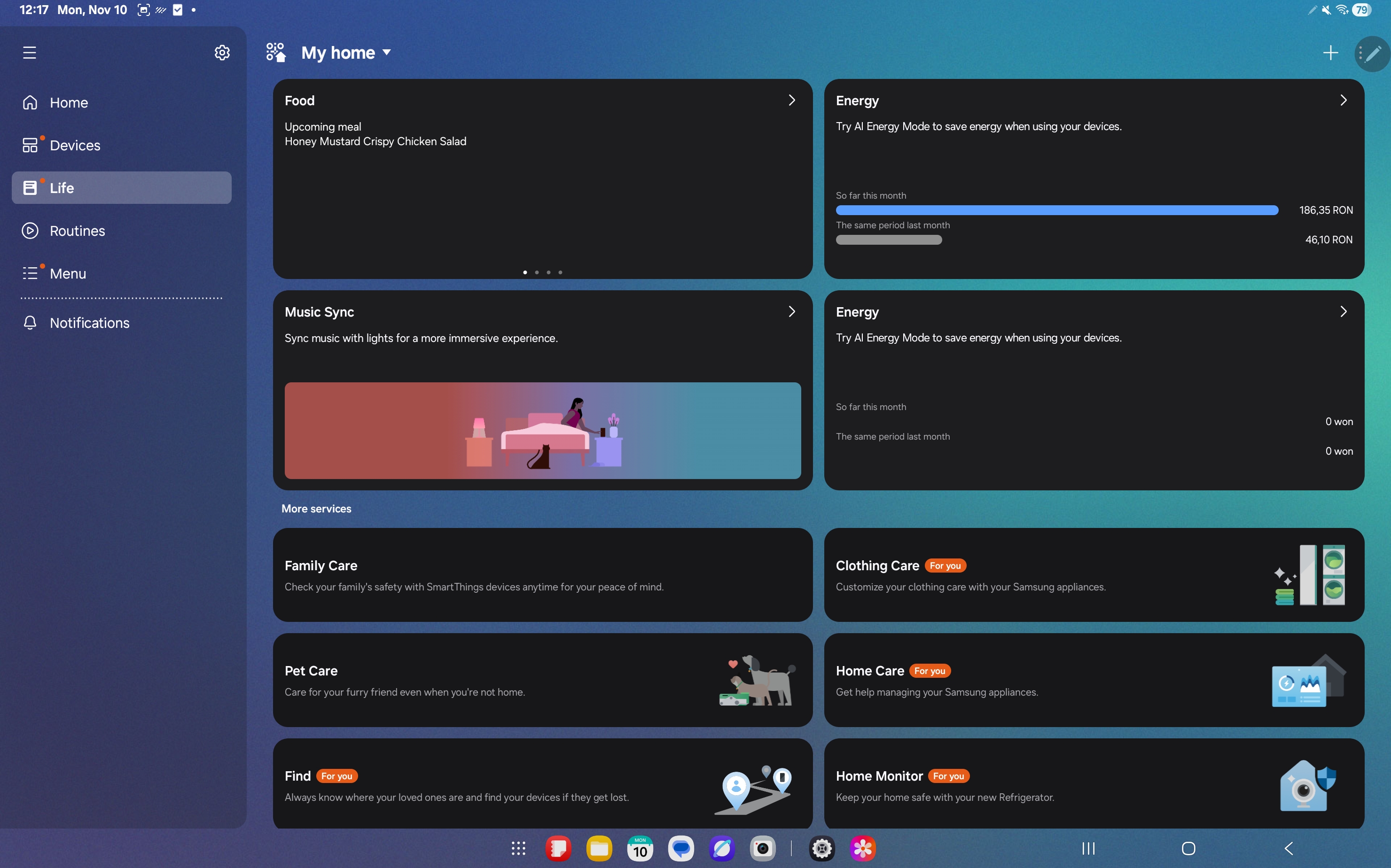Tap the plus icon to add
Screen dimensions: 1391x868
[x=1330, y=53]
